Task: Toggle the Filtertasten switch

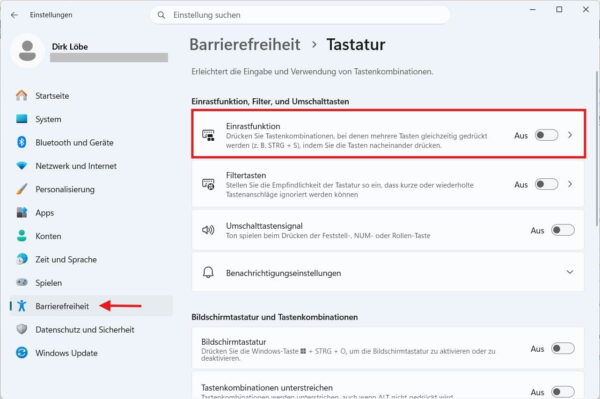Action: (546, 184)
